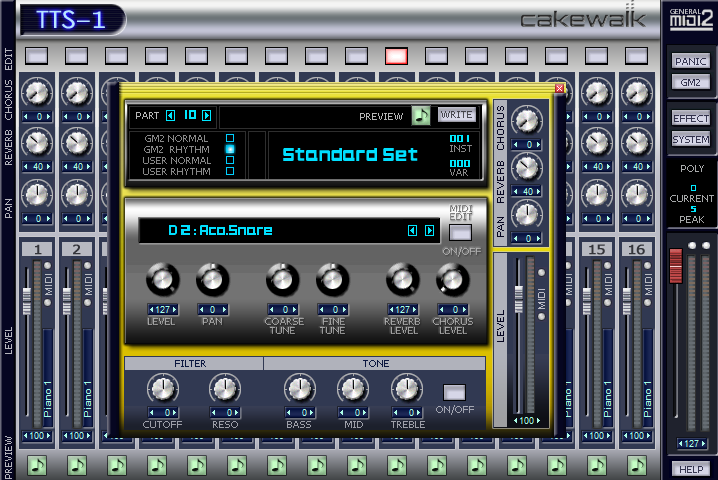Click the master volume fader handle
Image resolution: width=718 pixels, height=480 pixels.
coord(676,266)
